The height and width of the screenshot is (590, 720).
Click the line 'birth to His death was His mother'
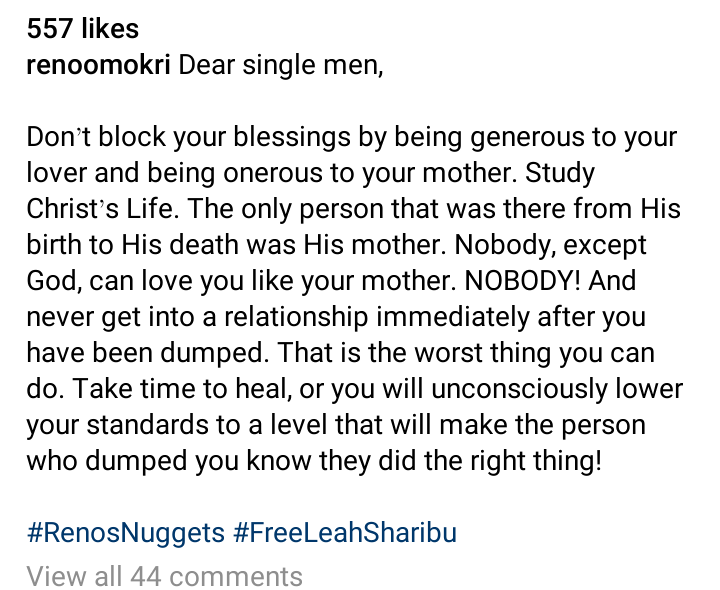(x=337, y=244)
